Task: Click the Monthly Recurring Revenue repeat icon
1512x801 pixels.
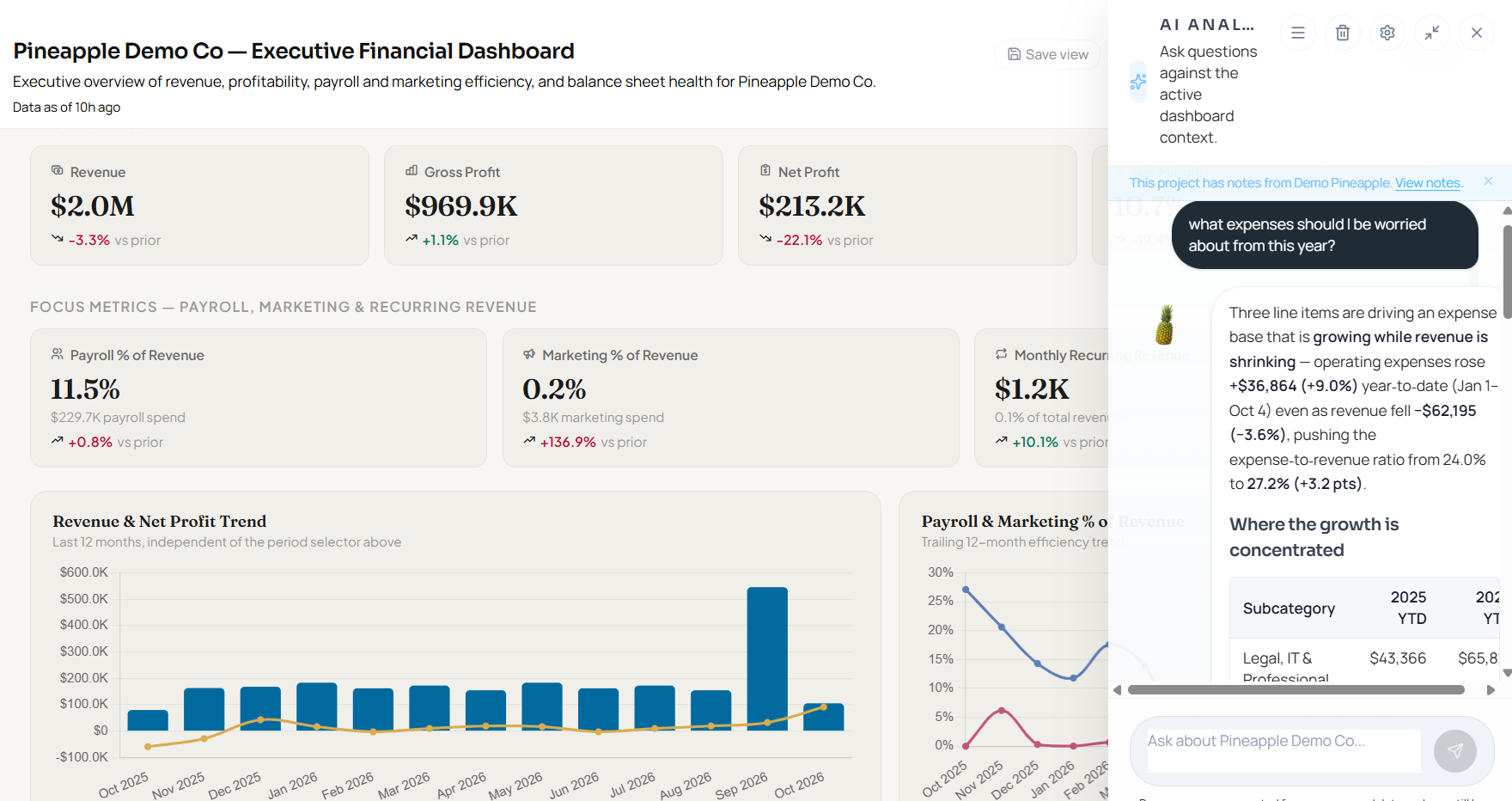Action: pos(1002,354)
